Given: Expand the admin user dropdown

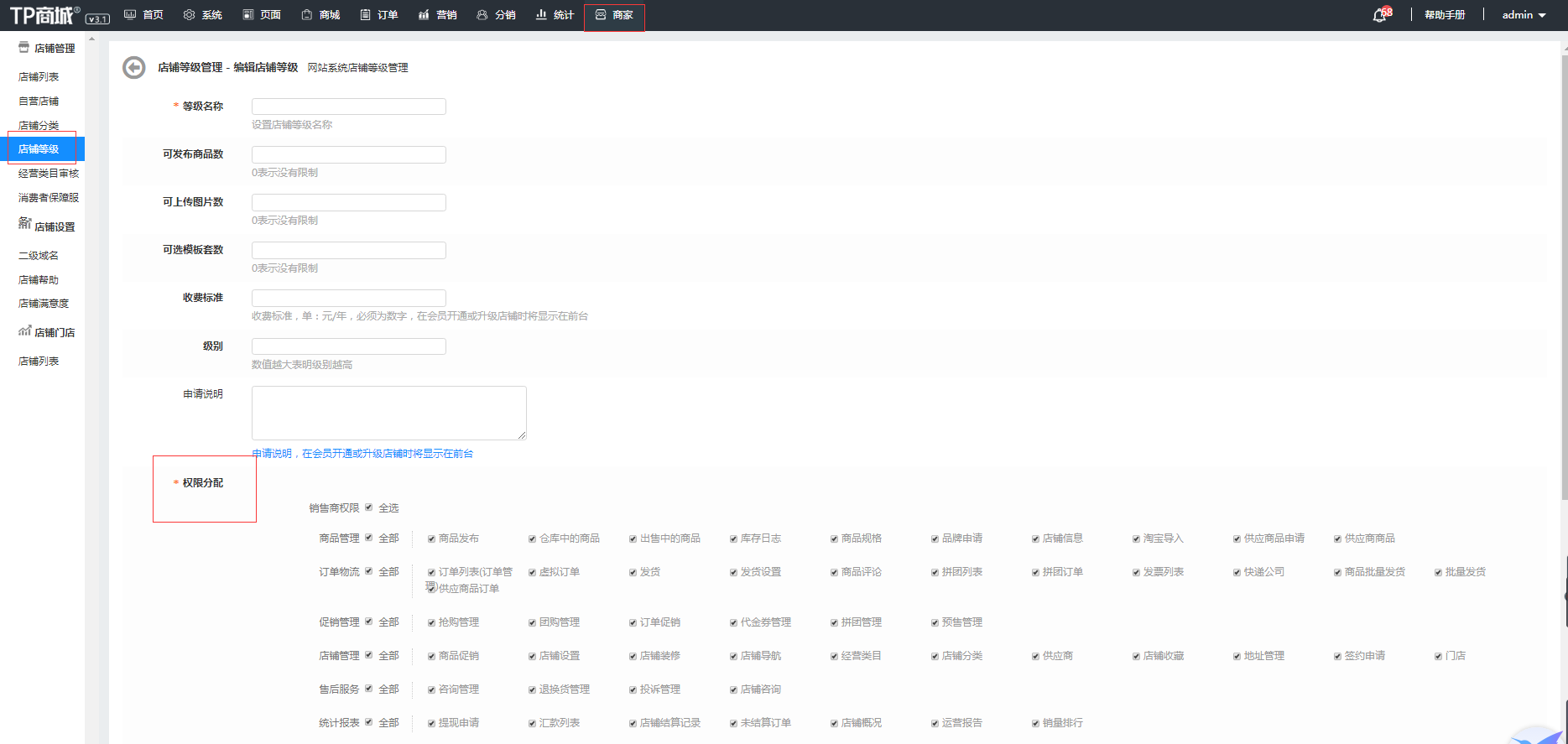Looking at the screenshot, I should pyautogui.click(x=1524, y=15).
